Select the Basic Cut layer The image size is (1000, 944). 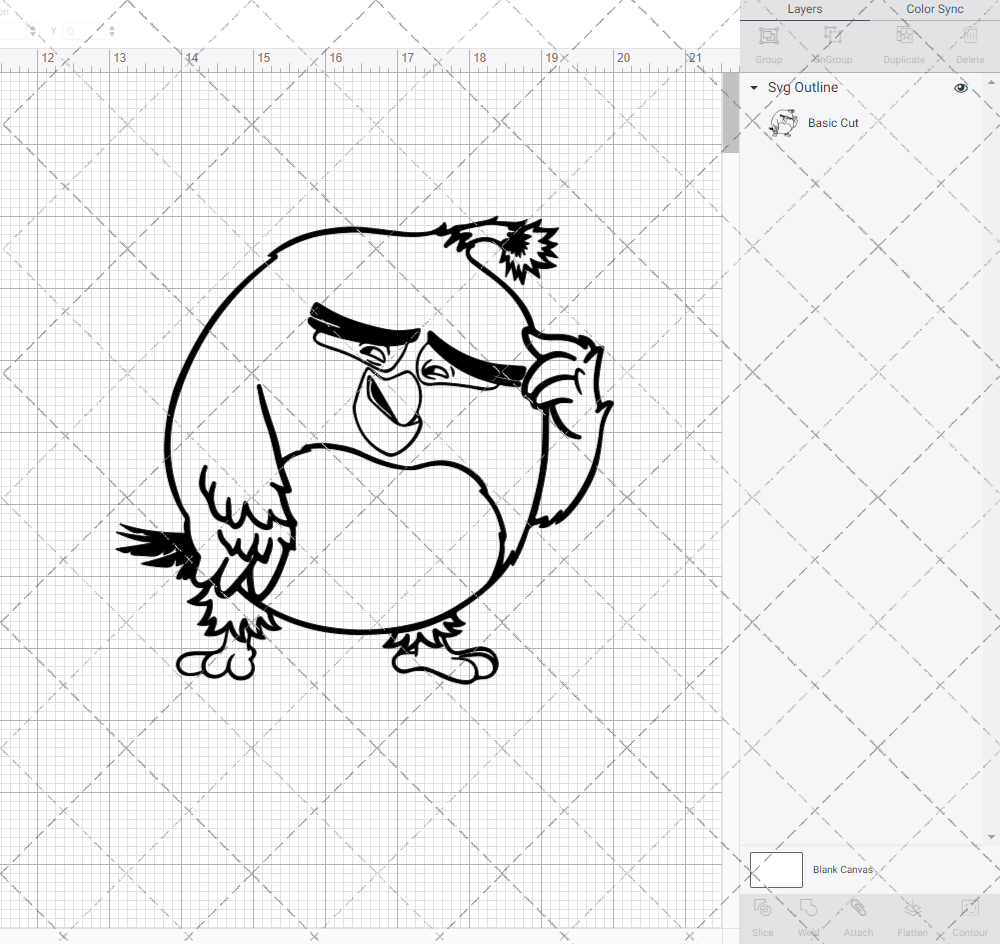pos(833,123)
